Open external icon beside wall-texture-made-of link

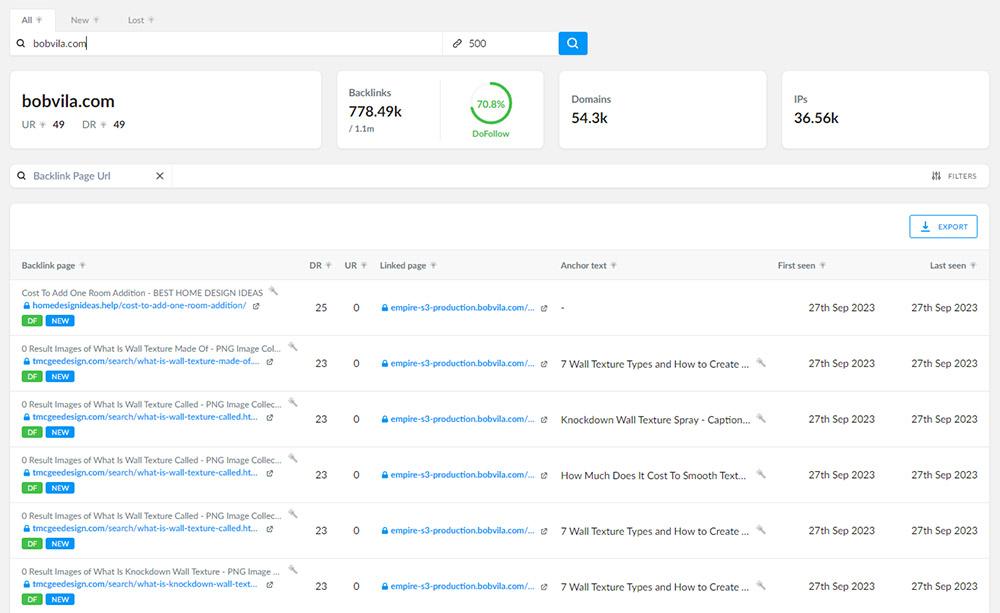270,362
